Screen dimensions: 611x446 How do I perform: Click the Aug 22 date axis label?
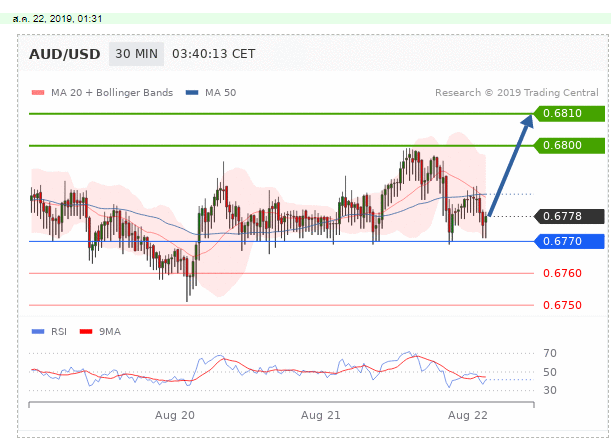[x=468, y=415]
